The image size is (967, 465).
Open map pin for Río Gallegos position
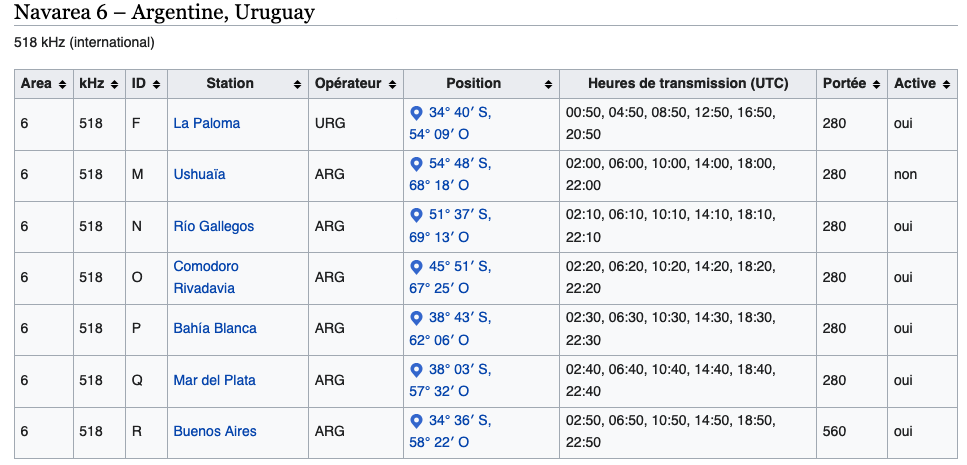pos(416,215)
